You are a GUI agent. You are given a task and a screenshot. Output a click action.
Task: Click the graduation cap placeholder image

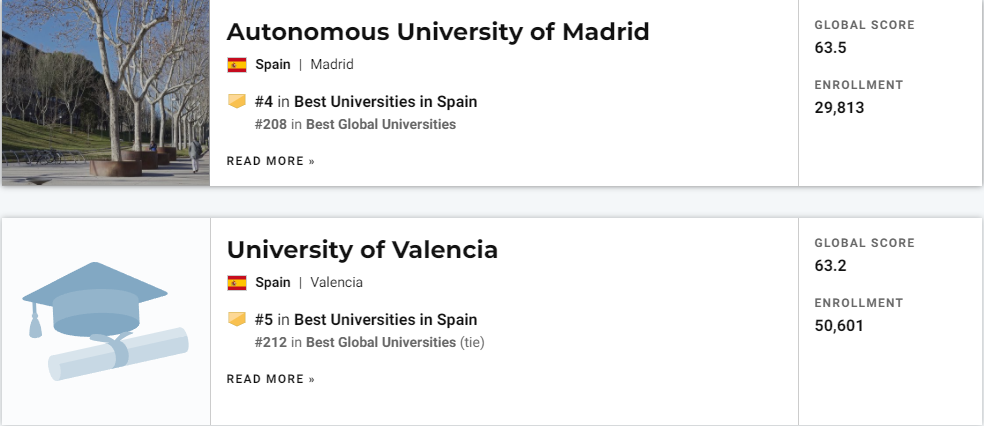105,321
